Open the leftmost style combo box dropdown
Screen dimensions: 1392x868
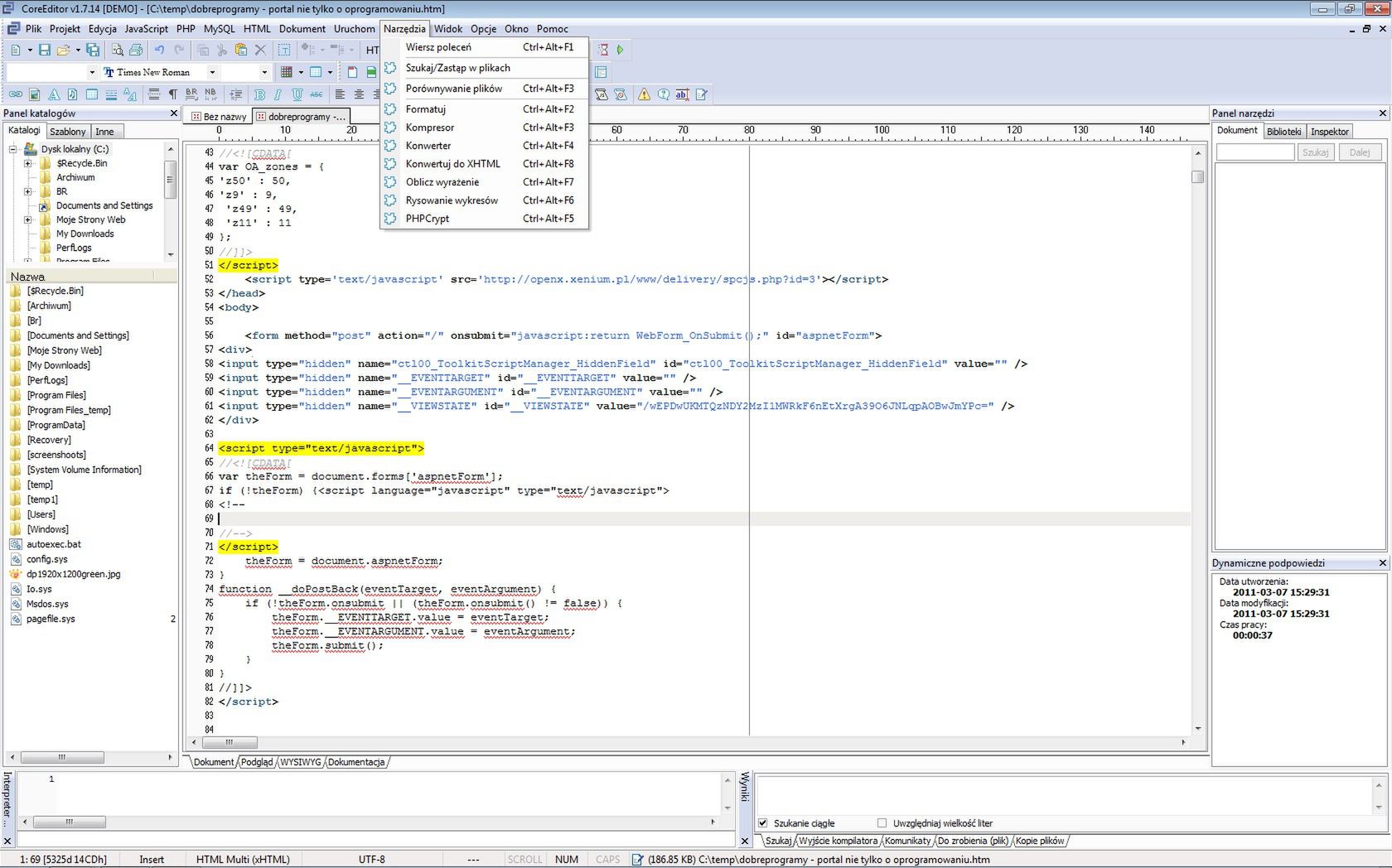(92, 72)
